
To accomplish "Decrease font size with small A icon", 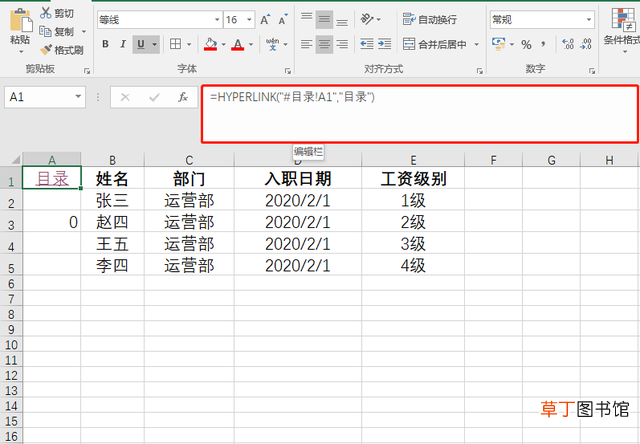I will tap(283, 20).
